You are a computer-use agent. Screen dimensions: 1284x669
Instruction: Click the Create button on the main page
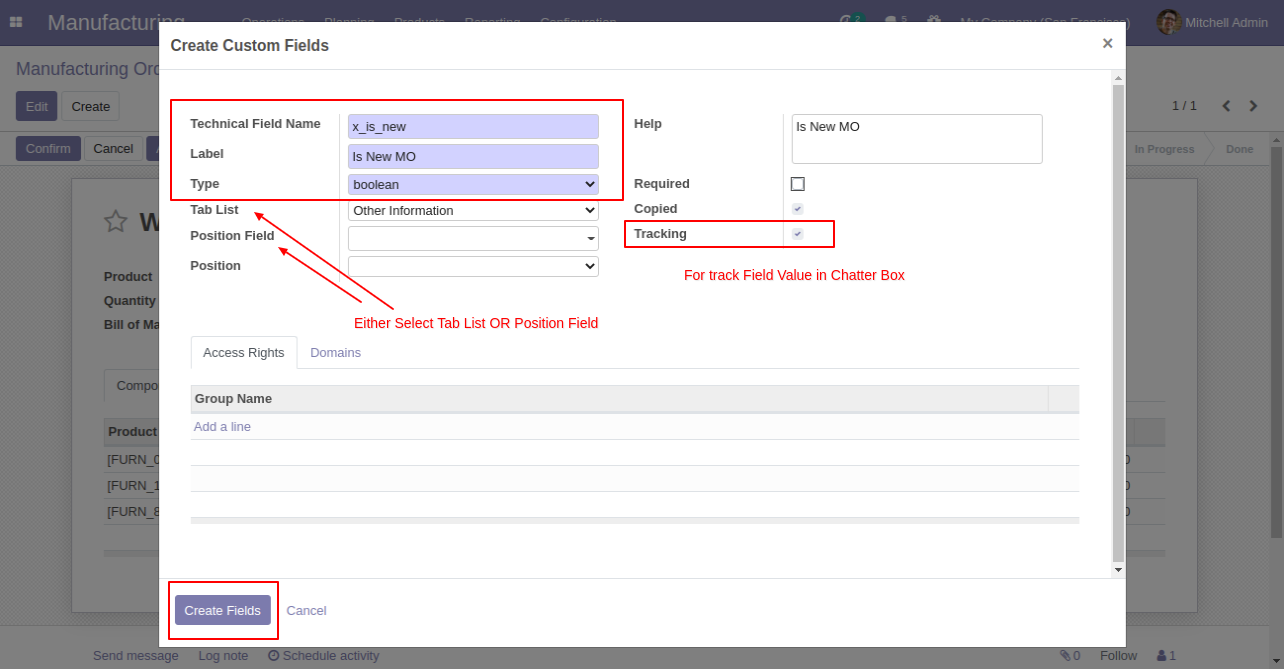(x=91, y=106)
